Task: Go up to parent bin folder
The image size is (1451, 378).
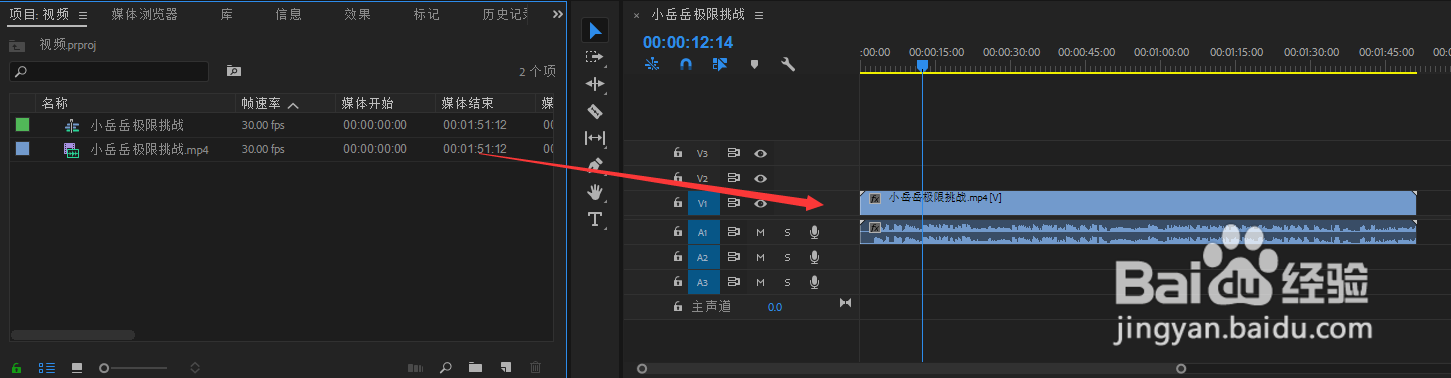Action: [17, 45]
